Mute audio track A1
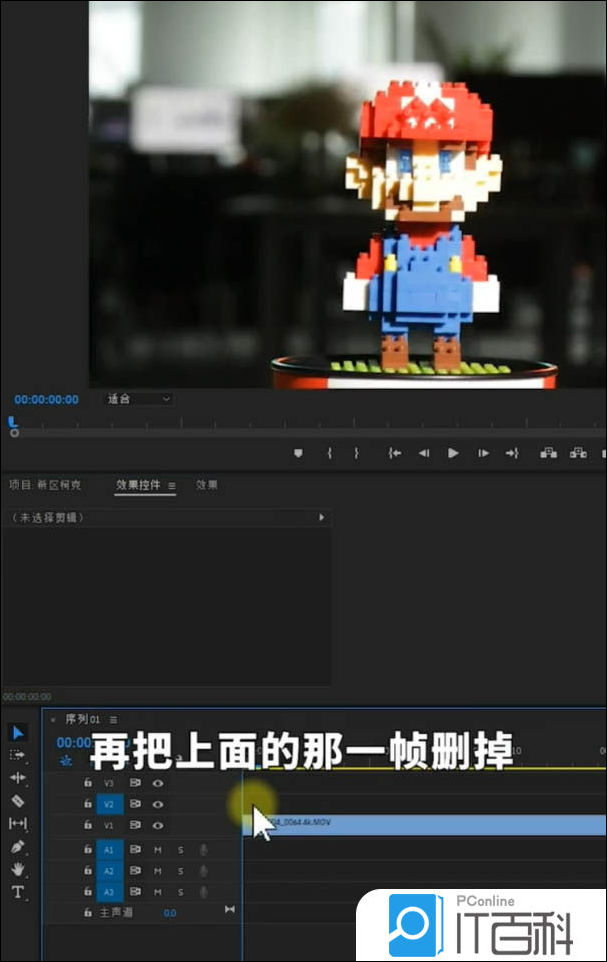 [x=158, y=850]
